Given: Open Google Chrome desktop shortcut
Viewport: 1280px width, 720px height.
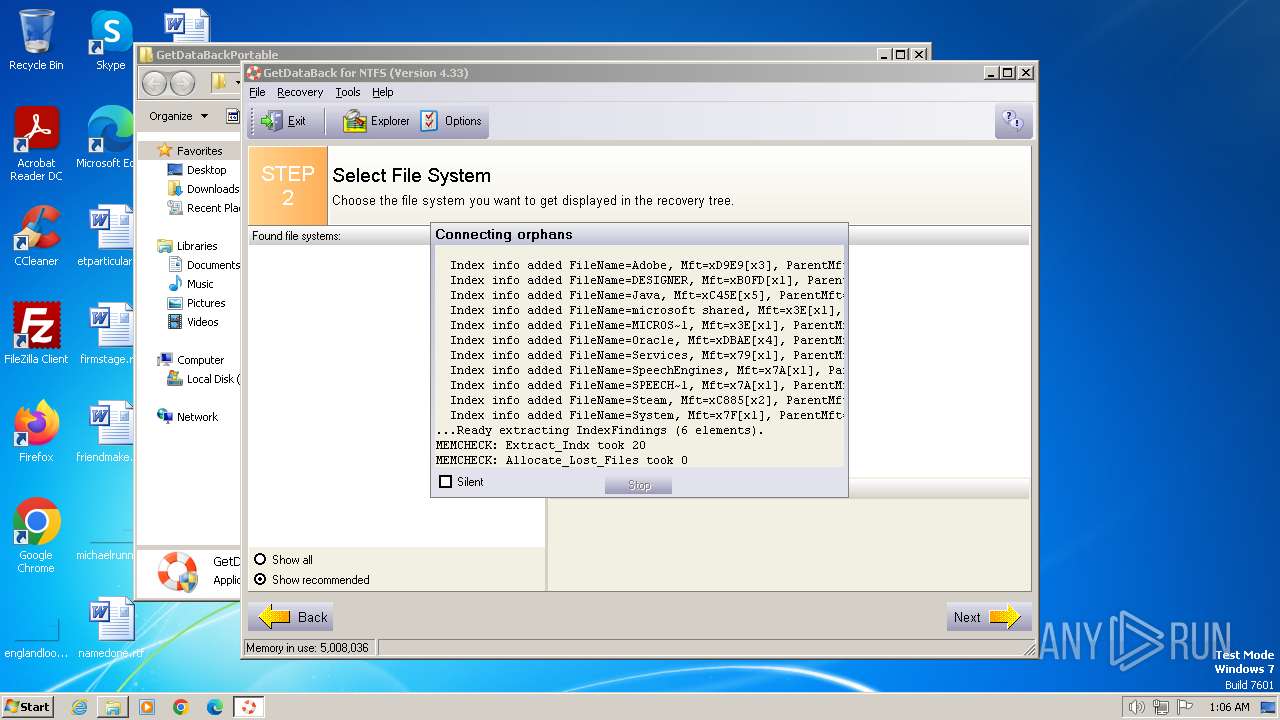Looking at the screenshot, I should (x=36, y=535).
